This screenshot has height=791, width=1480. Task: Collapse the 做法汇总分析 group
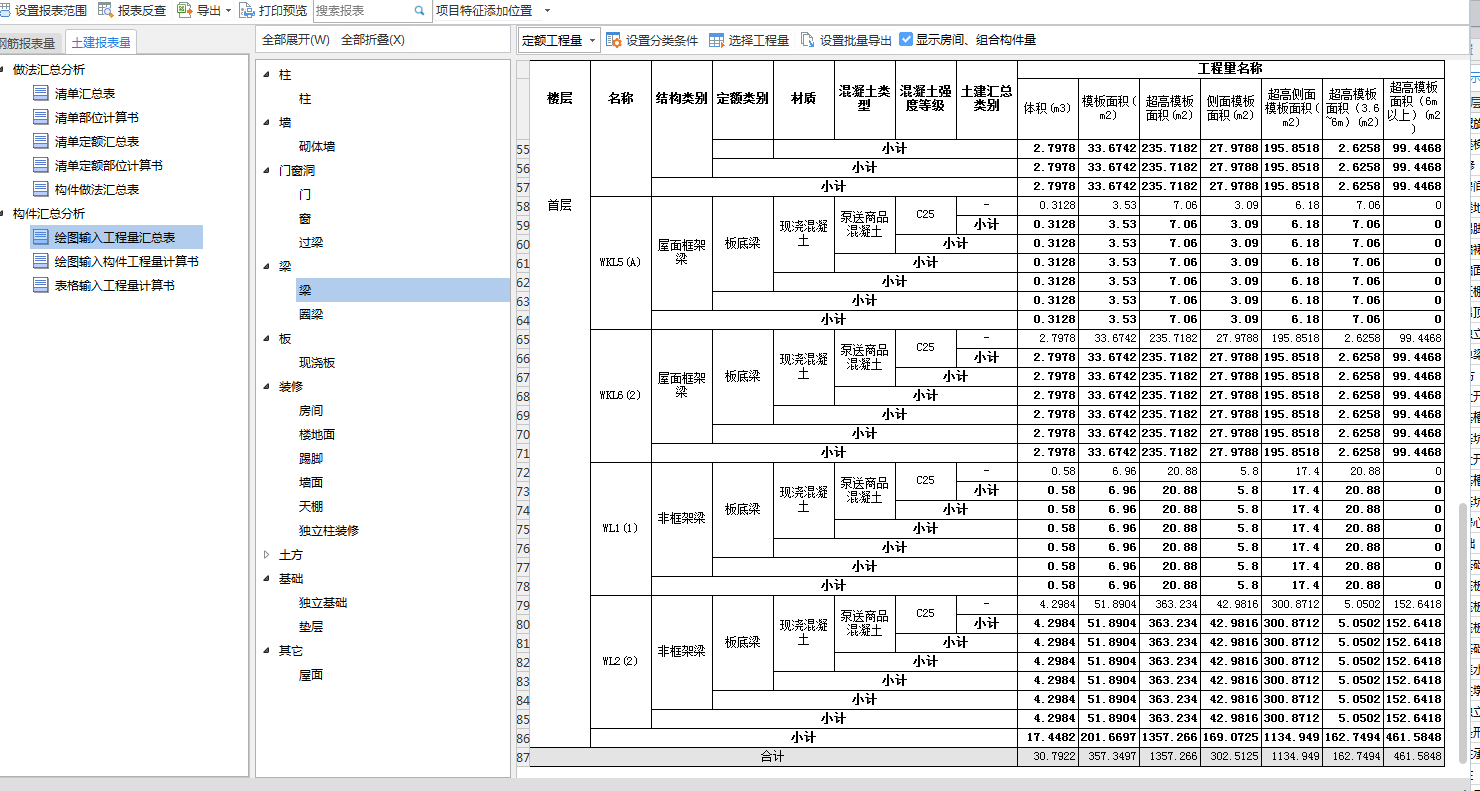[x=2, y=70]
